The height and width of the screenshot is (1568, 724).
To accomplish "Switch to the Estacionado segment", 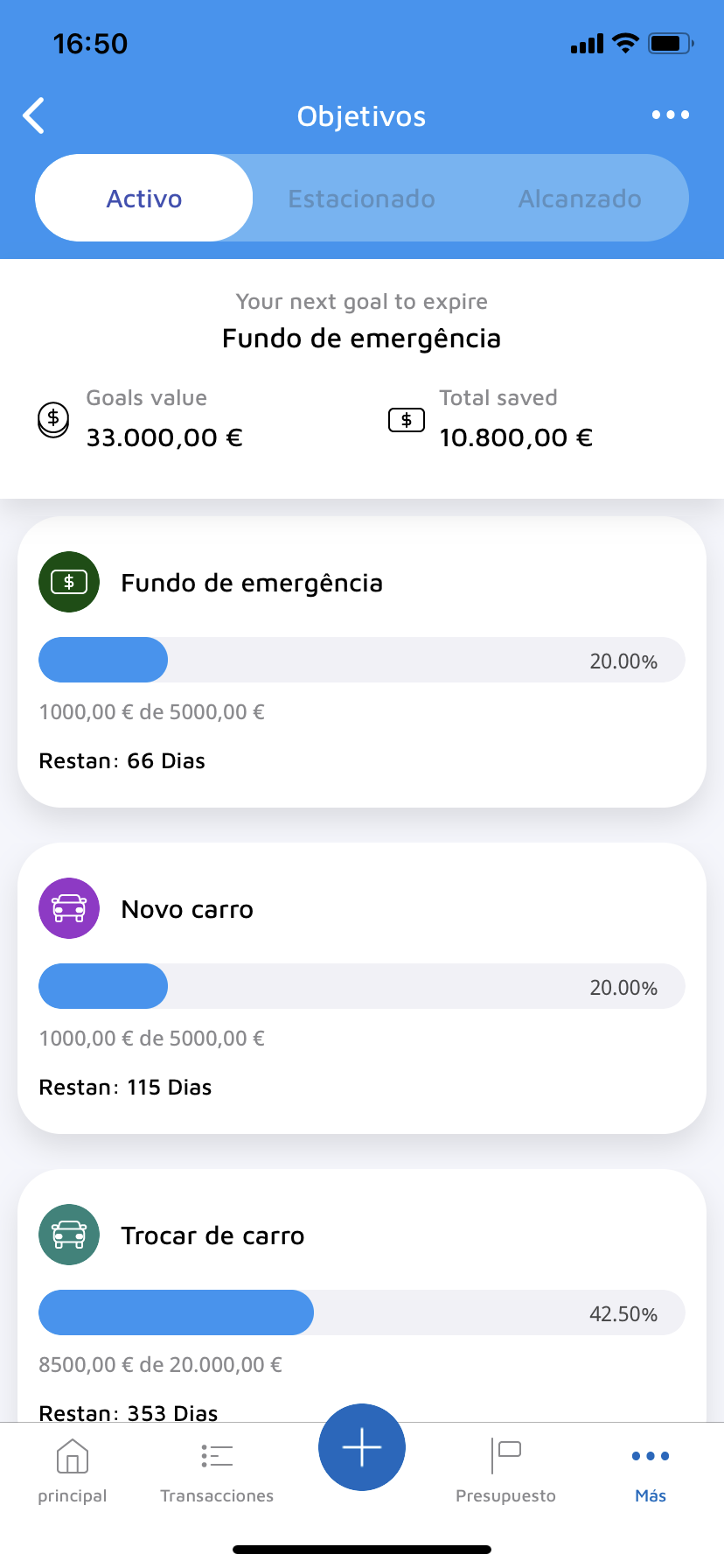I will 362,199.
